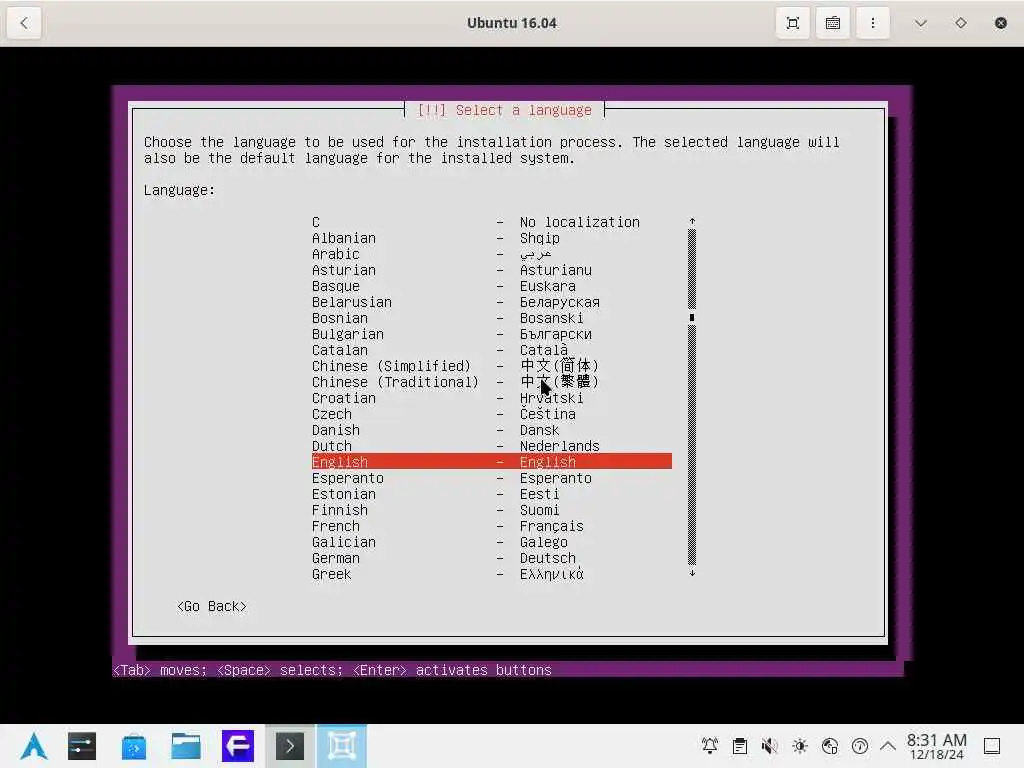Click the Go Back button

pos(212,607)
